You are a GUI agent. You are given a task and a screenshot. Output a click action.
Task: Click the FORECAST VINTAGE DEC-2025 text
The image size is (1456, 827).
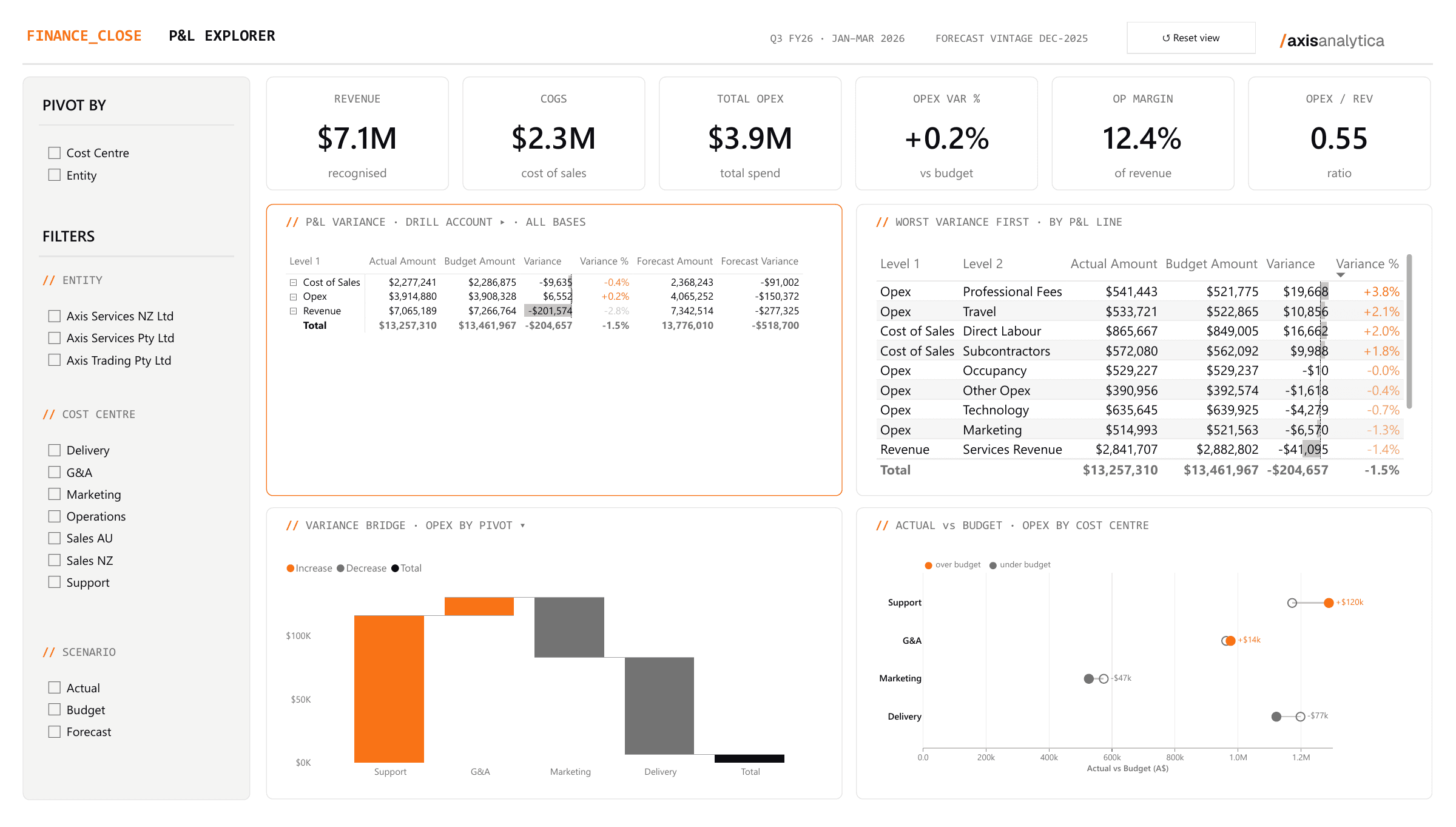[x=1011, y=39]
